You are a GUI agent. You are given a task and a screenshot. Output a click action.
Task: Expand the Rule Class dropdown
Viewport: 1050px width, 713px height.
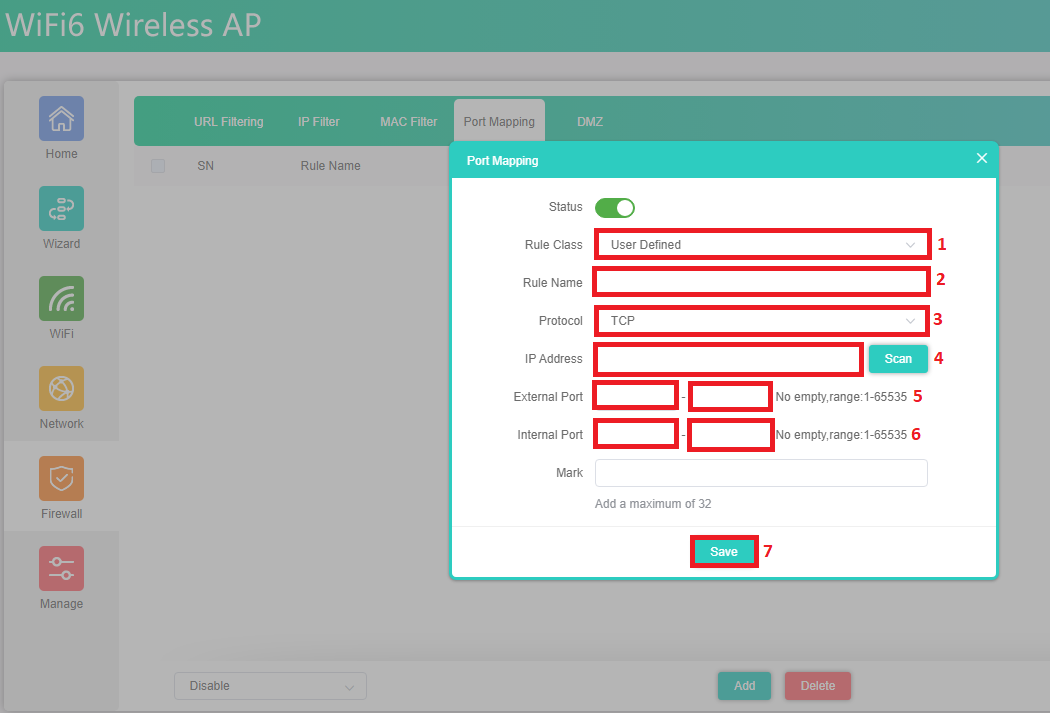tap(762, 245)
